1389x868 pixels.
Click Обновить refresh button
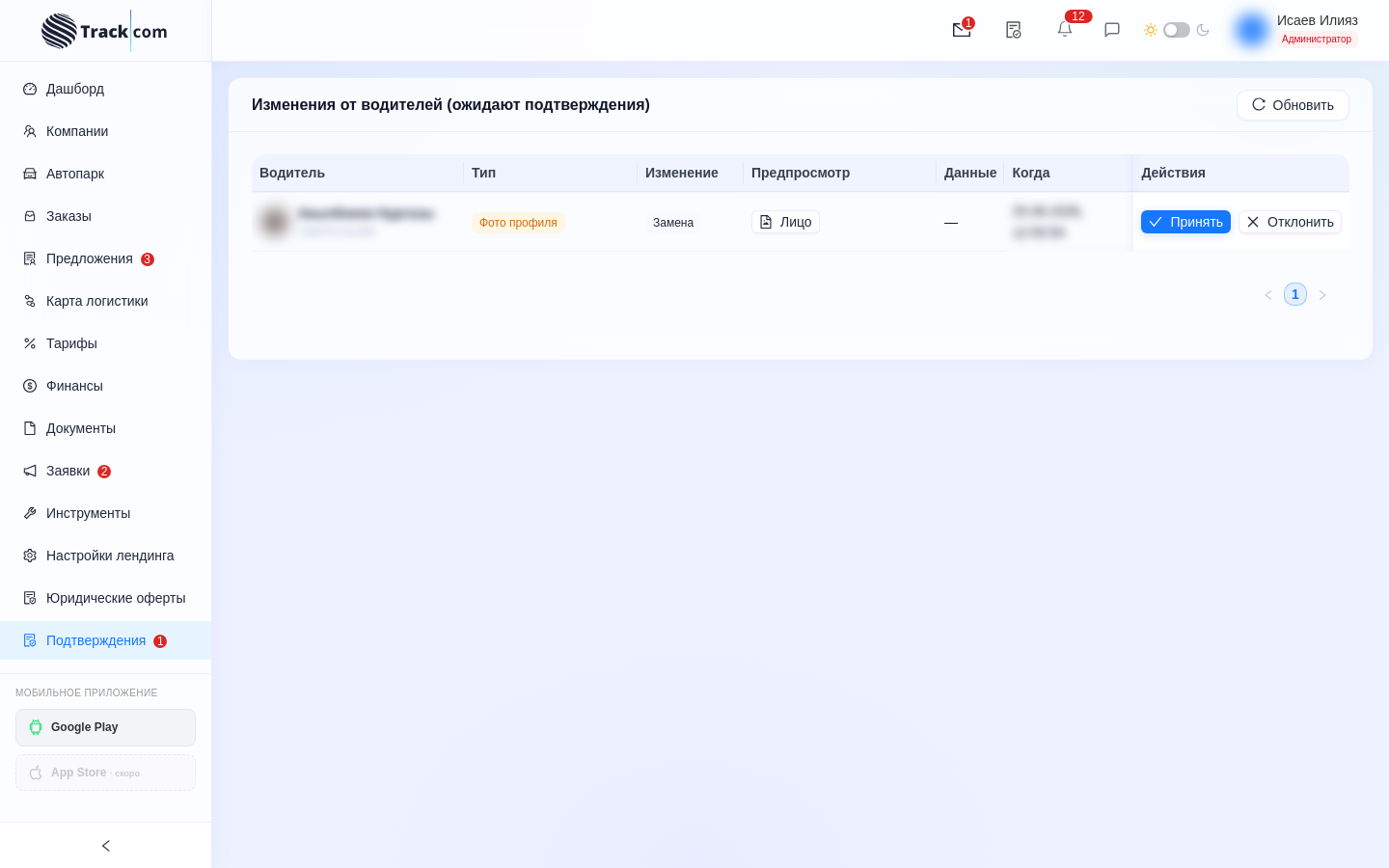(1293, 105)
